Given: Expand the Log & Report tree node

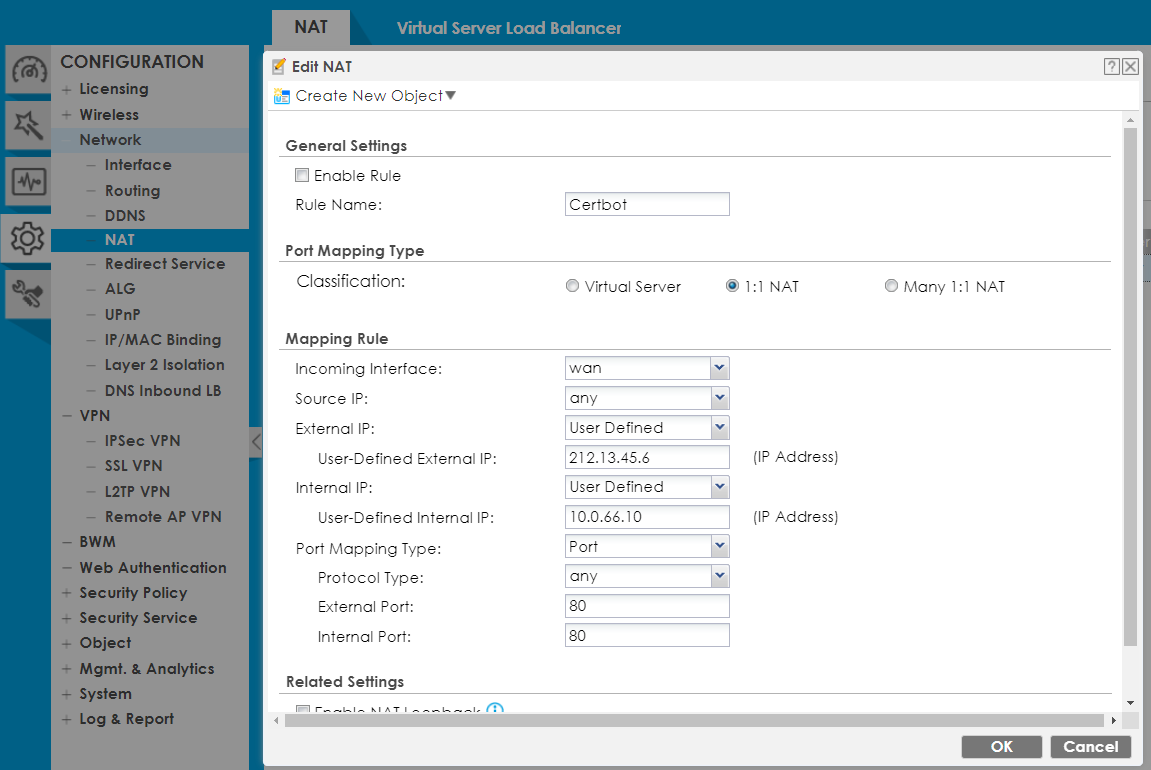Looking at the screenshot, I should [x=67, y=719].
